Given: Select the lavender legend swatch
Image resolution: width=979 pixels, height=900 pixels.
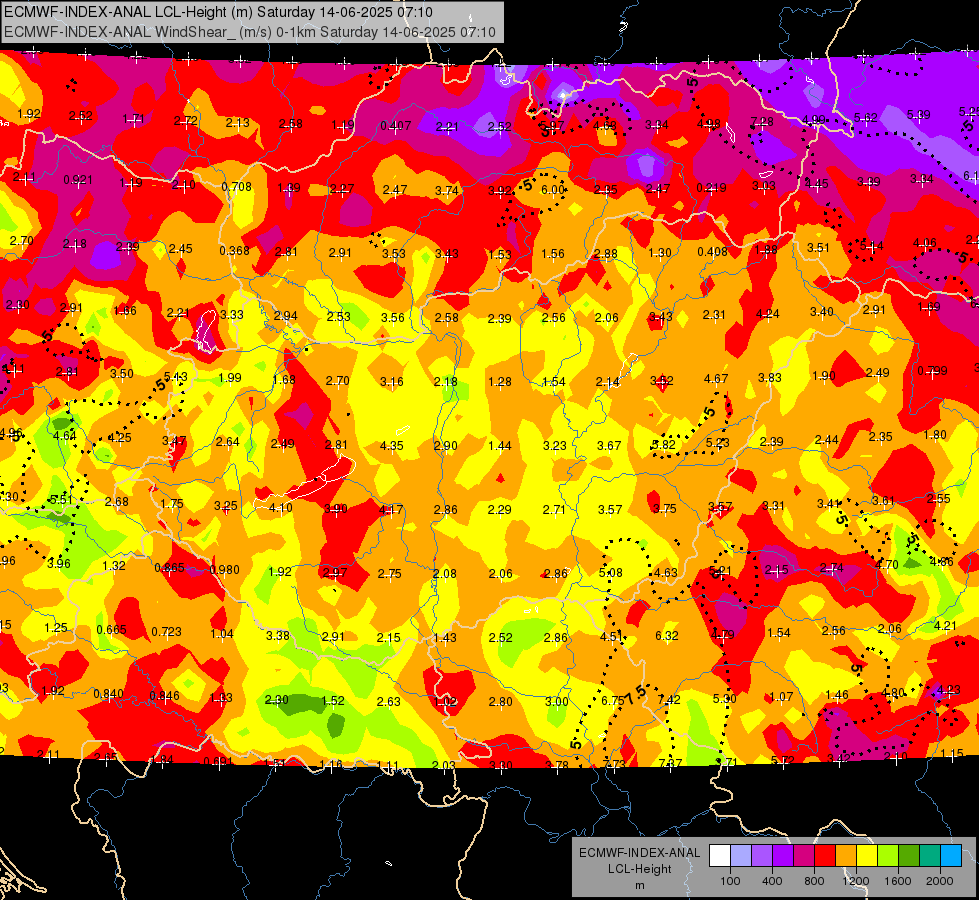Looking at the screenshot, I should [741, 856].
